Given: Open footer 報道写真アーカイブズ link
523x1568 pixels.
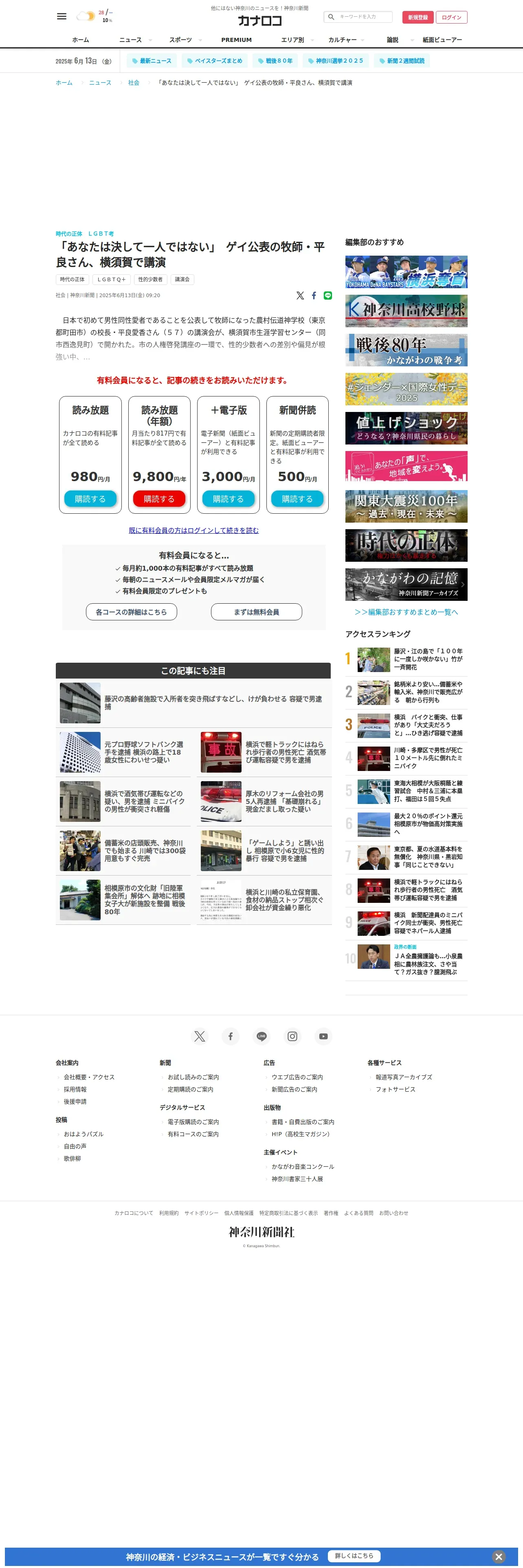Looking at the screenshot, I should 404,1077.
